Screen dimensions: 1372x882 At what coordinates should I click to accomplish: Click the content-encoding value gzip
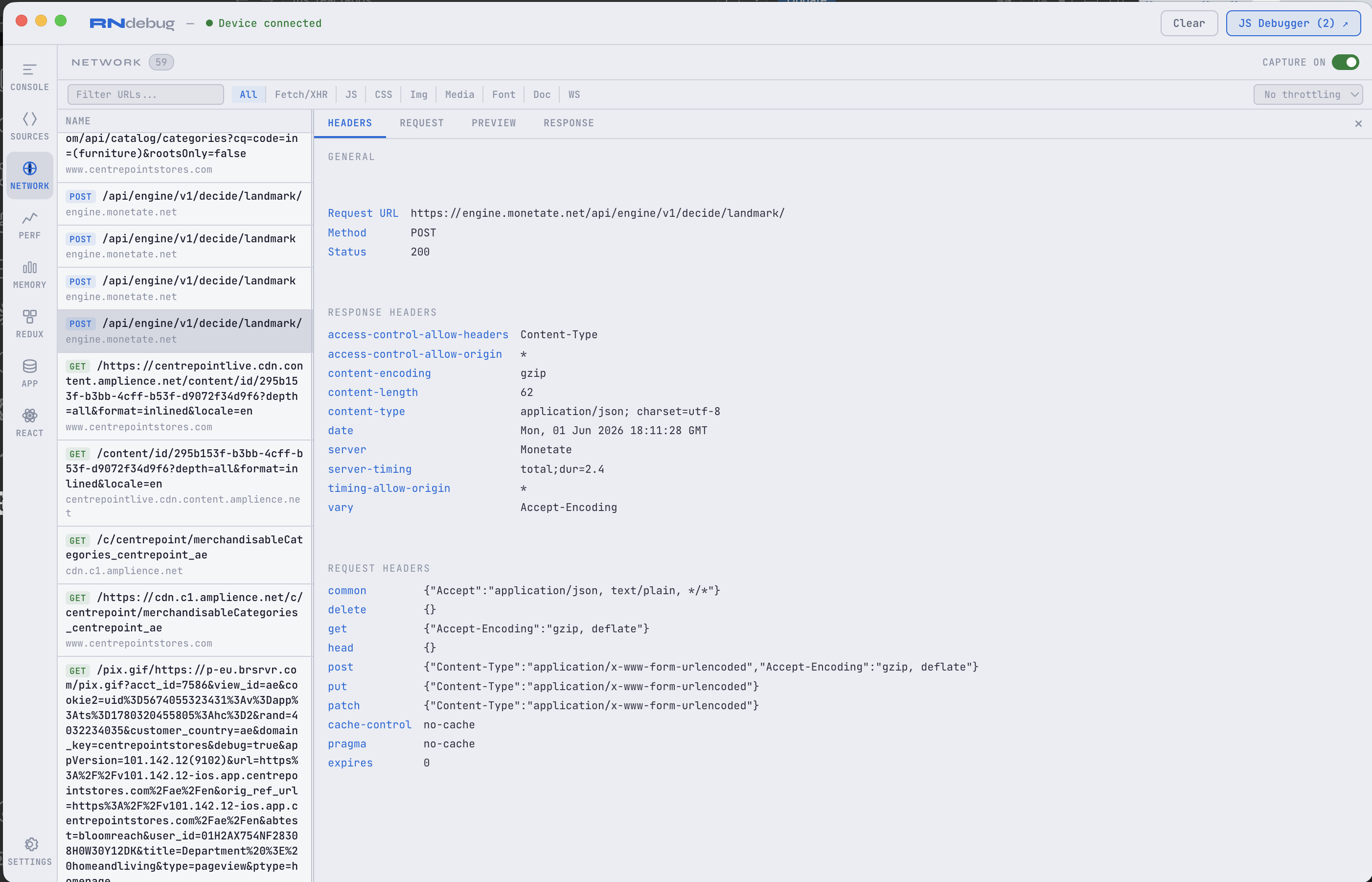coord(533,373)
